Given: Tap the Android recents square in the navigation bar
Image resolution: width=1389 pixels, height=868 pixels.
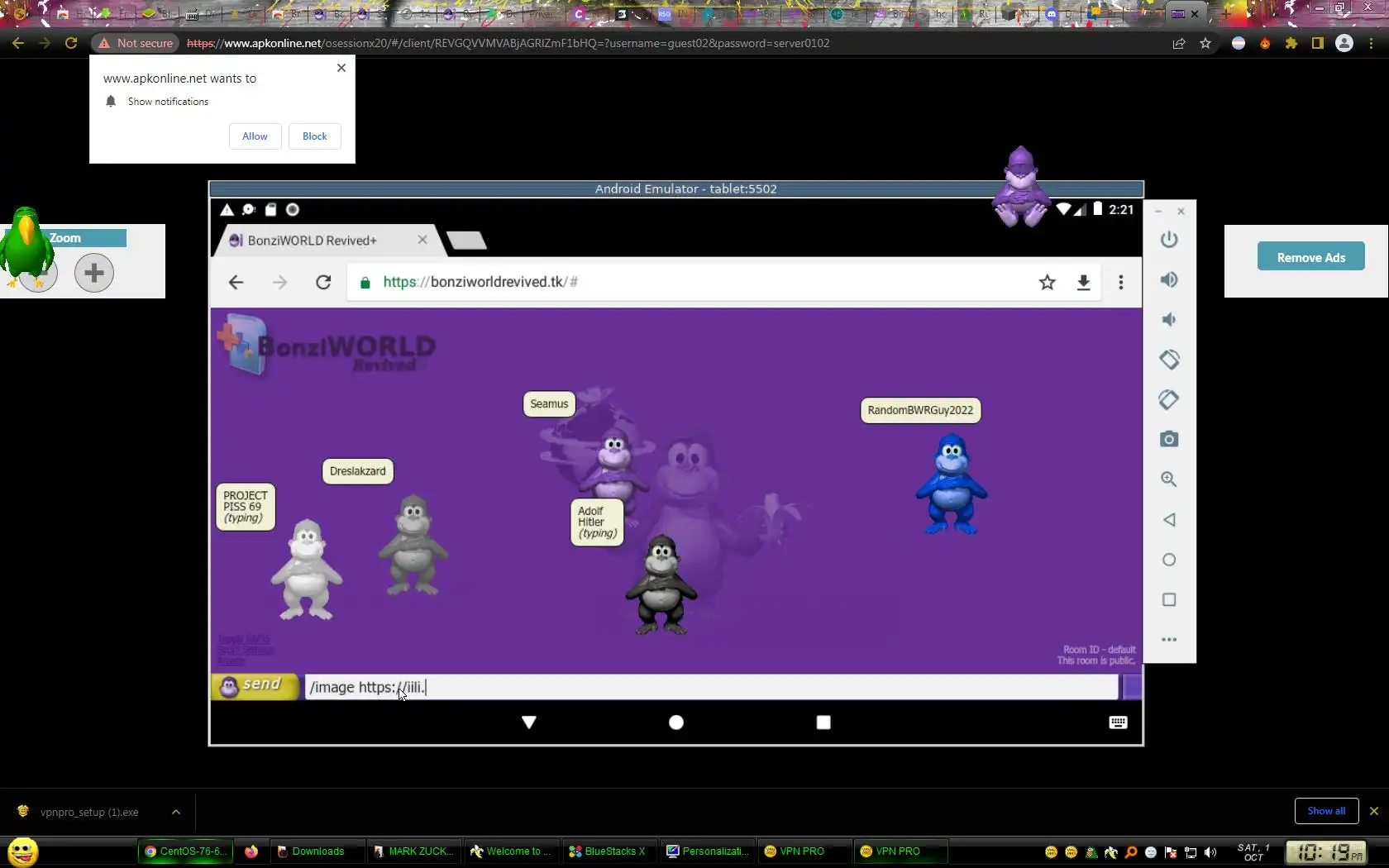Looking at the screenshot, I should (823, 723).
